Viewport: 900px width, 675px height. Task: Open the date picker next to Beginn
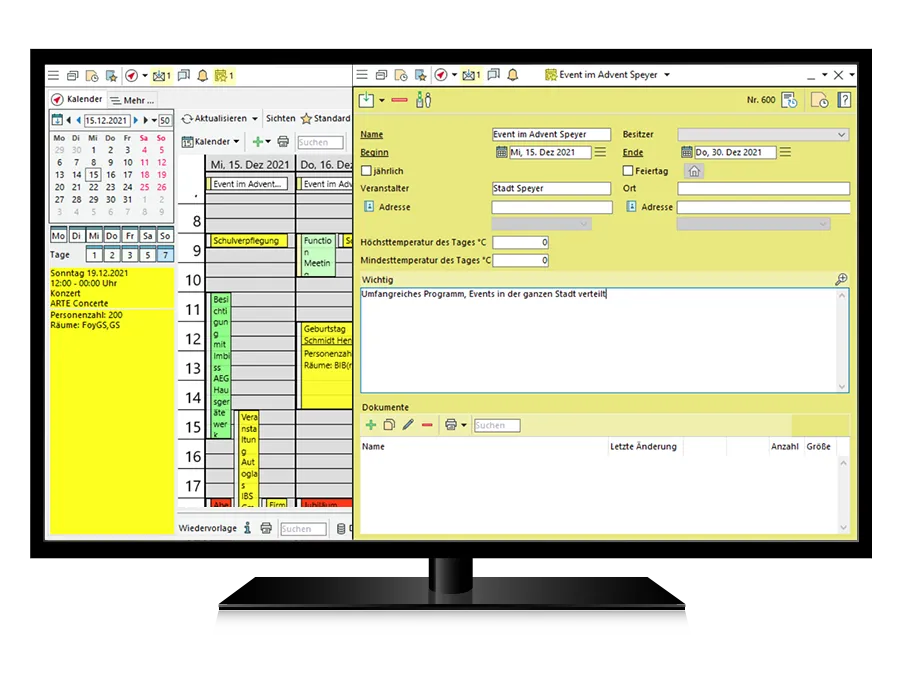tap(501, 153)
